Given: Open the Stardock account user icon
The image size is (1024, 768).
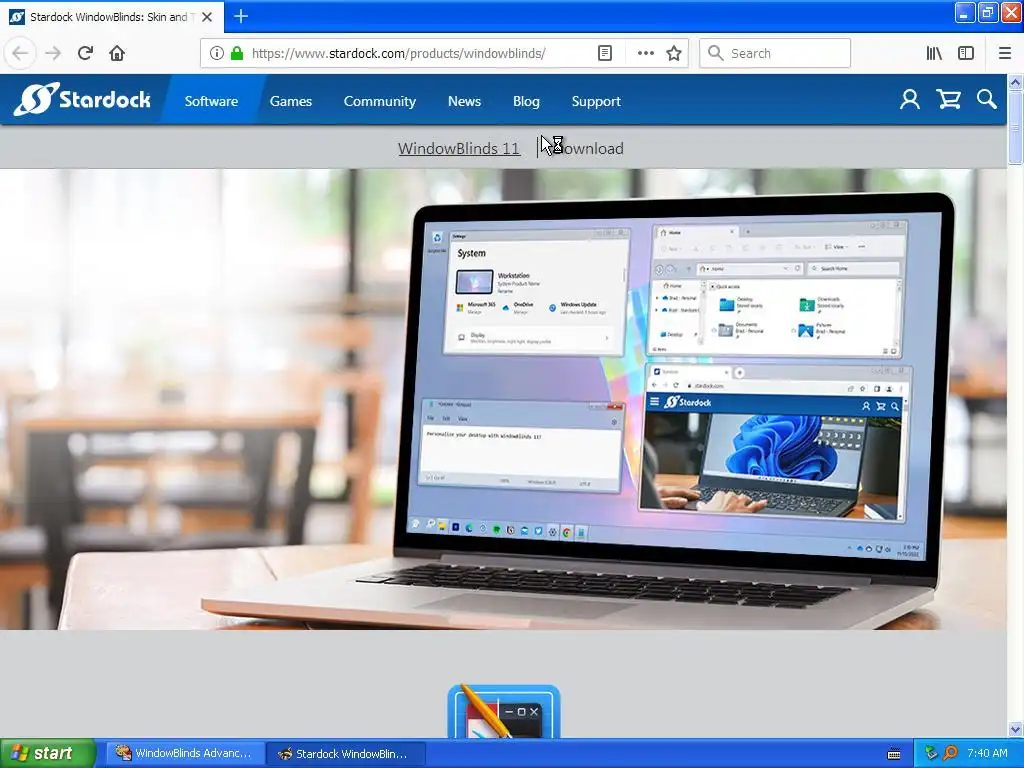Looking at the screenshot, I should (x=910, y=99).
